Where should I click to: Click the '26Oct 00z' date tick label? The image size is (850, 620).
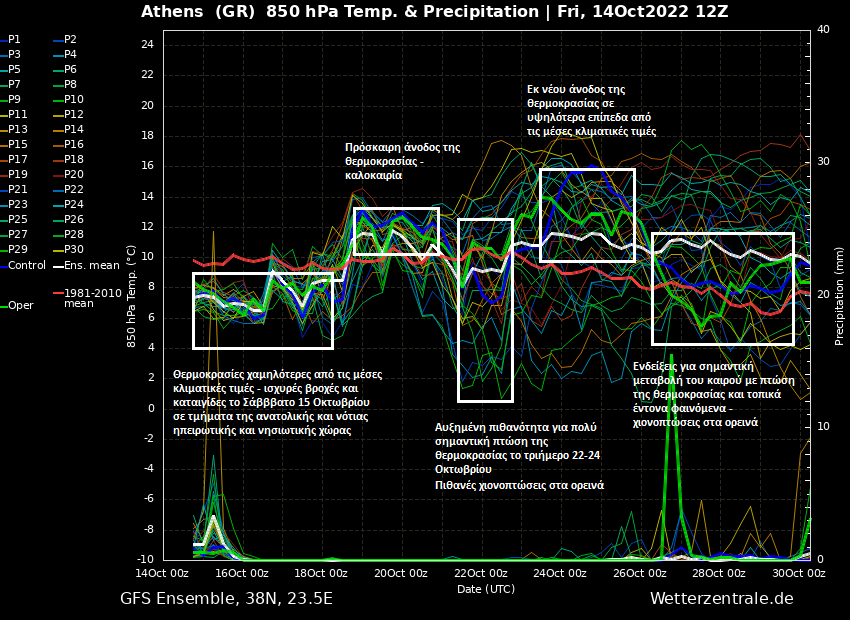(x=640, y=573)
